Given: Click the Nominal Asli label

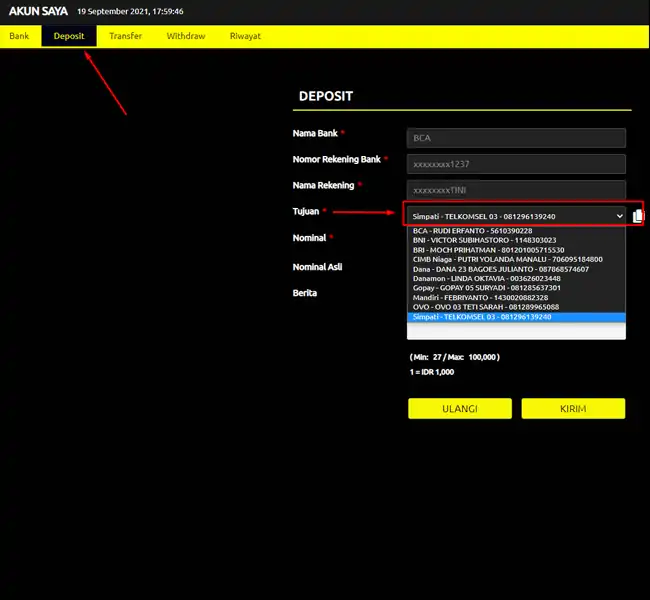Looking at the screenshot, I should pyautogui.click(x=318, y=267).
